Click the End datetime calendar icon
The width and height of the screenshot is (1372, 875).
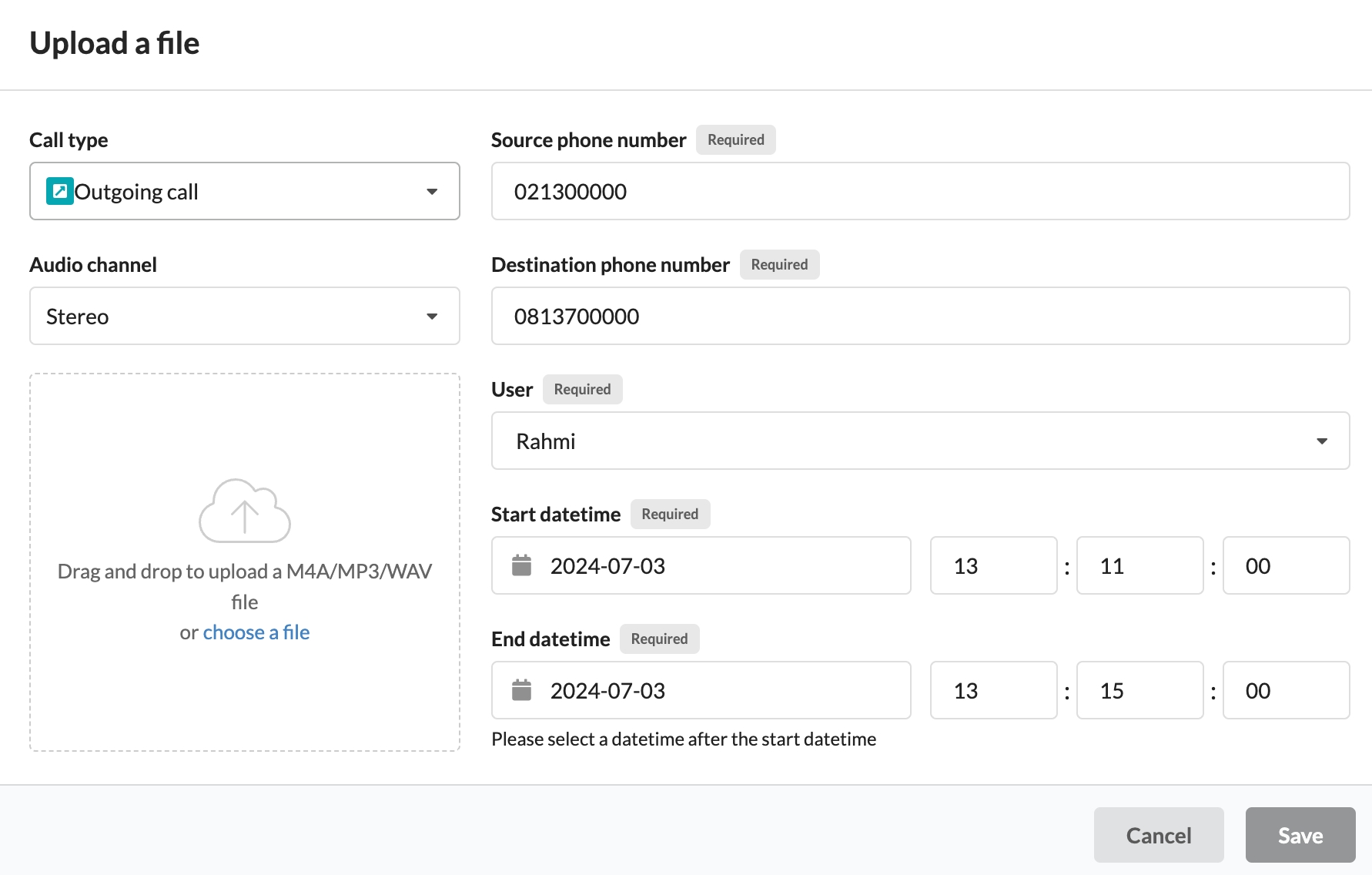click(522, 690)
